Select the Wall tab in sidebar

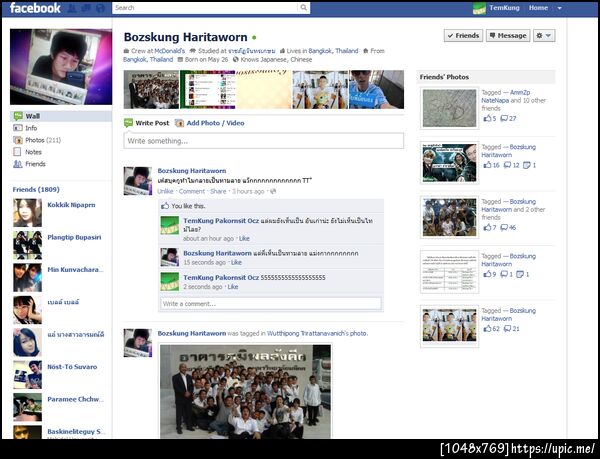61,116
